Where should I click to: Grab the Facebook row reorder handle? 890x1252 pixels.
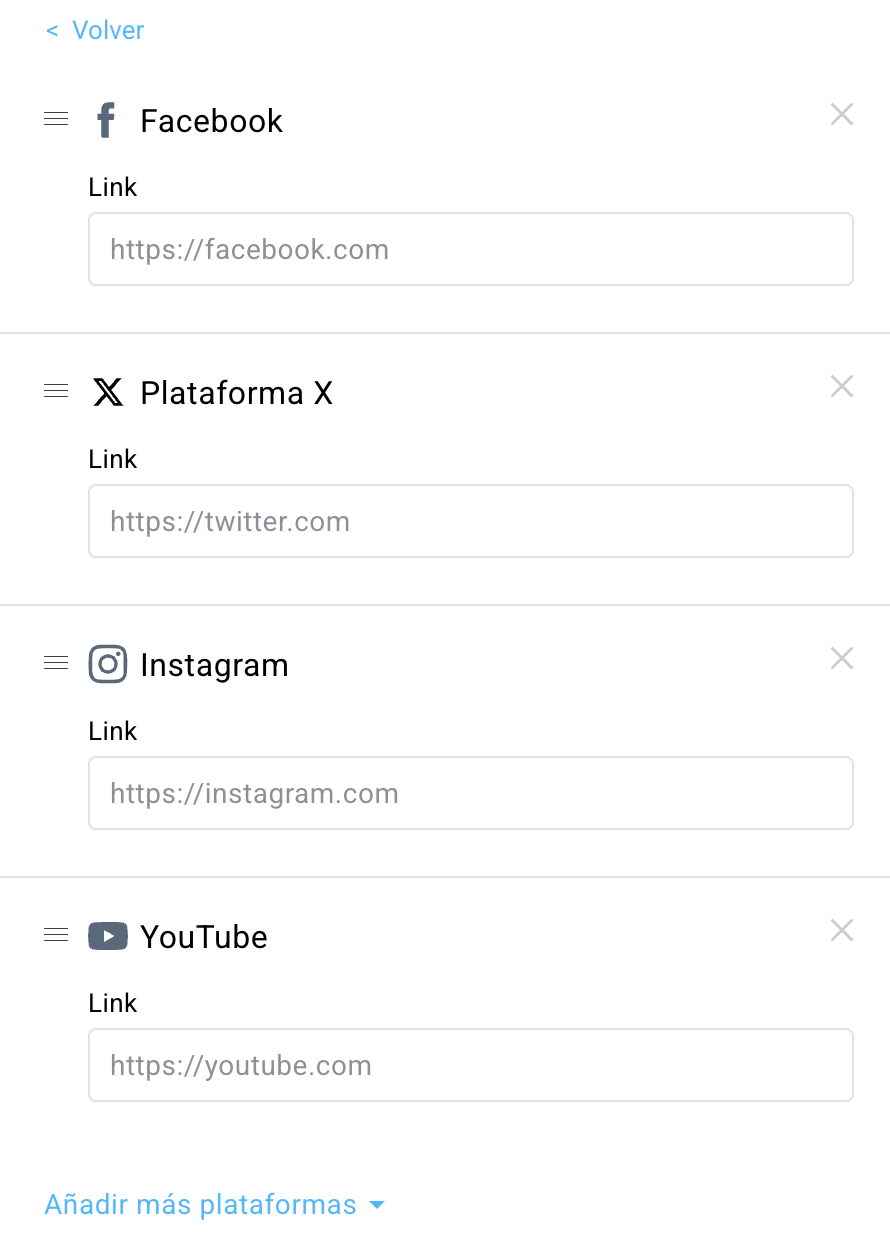[x=56, y=120]
